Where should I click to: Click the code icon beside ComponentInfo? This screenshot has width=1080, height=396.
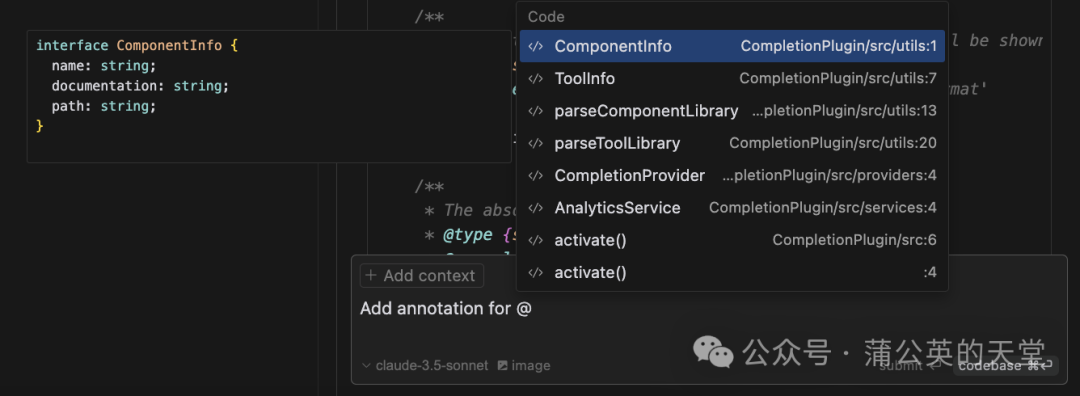[x=535, y=47]
